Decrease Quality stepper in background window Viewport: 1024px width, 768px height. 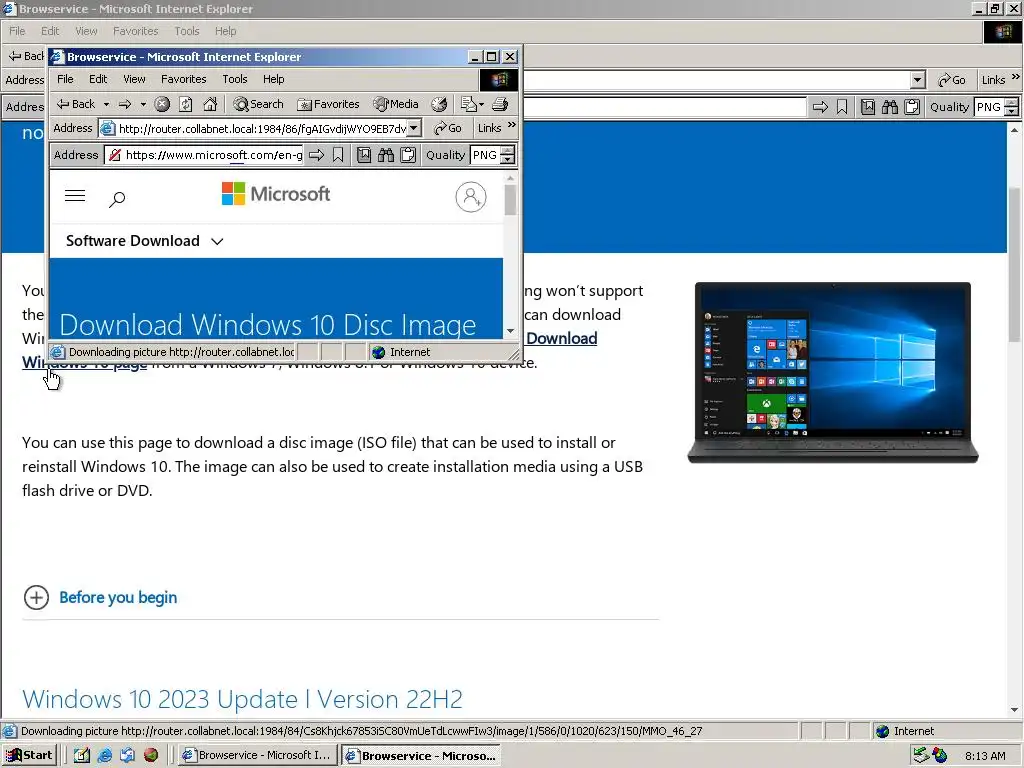click(x=1012, y=112)
